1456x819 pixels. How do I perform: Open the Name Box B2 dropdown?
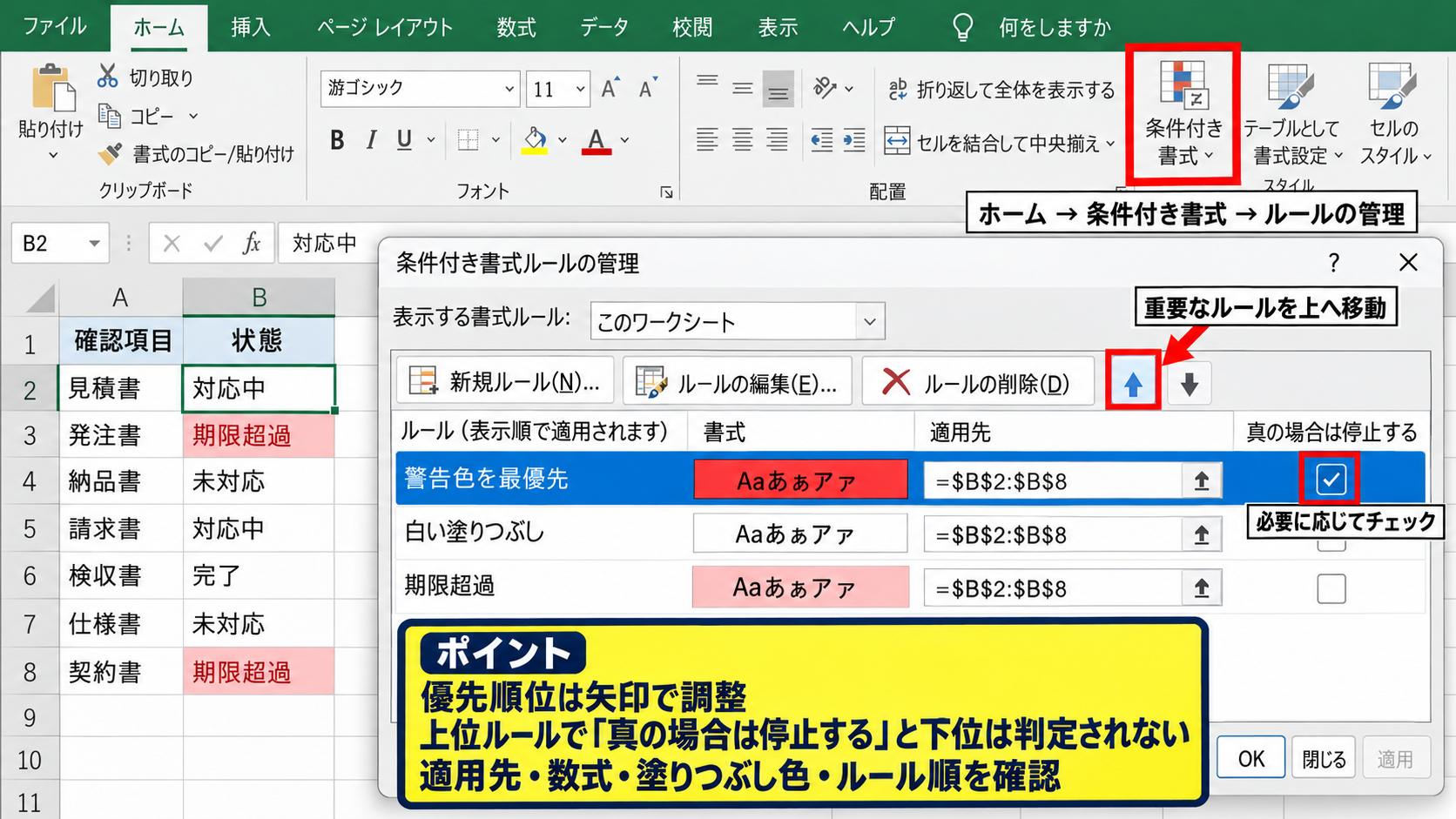93,243
